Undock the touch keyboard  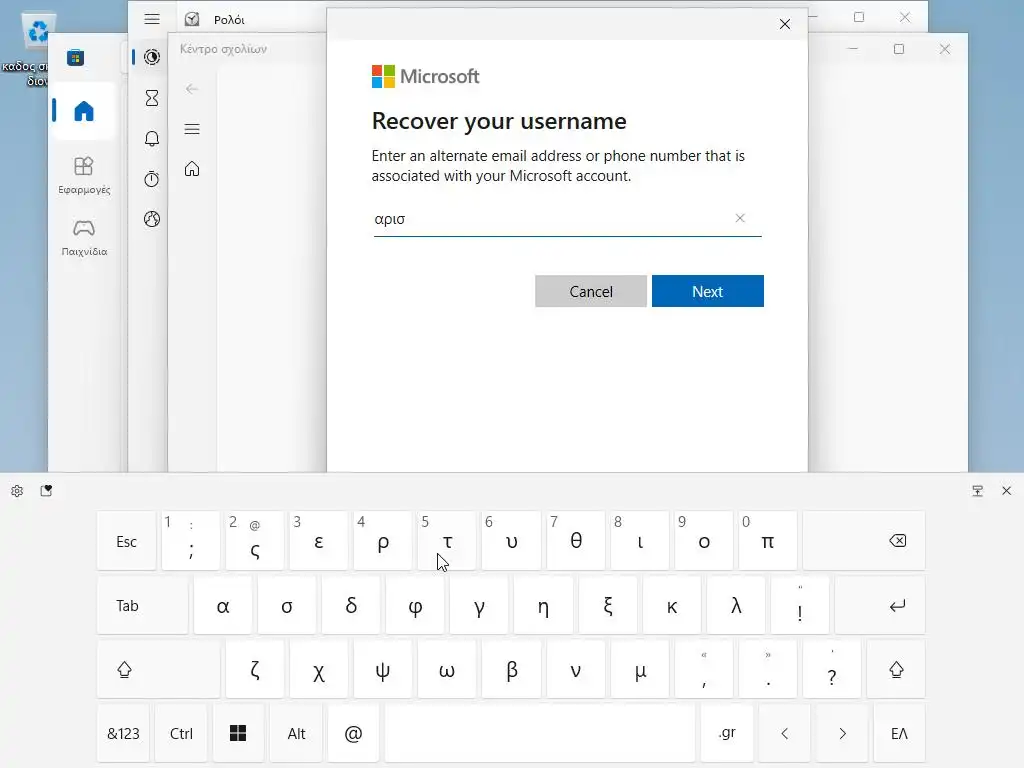978,491
